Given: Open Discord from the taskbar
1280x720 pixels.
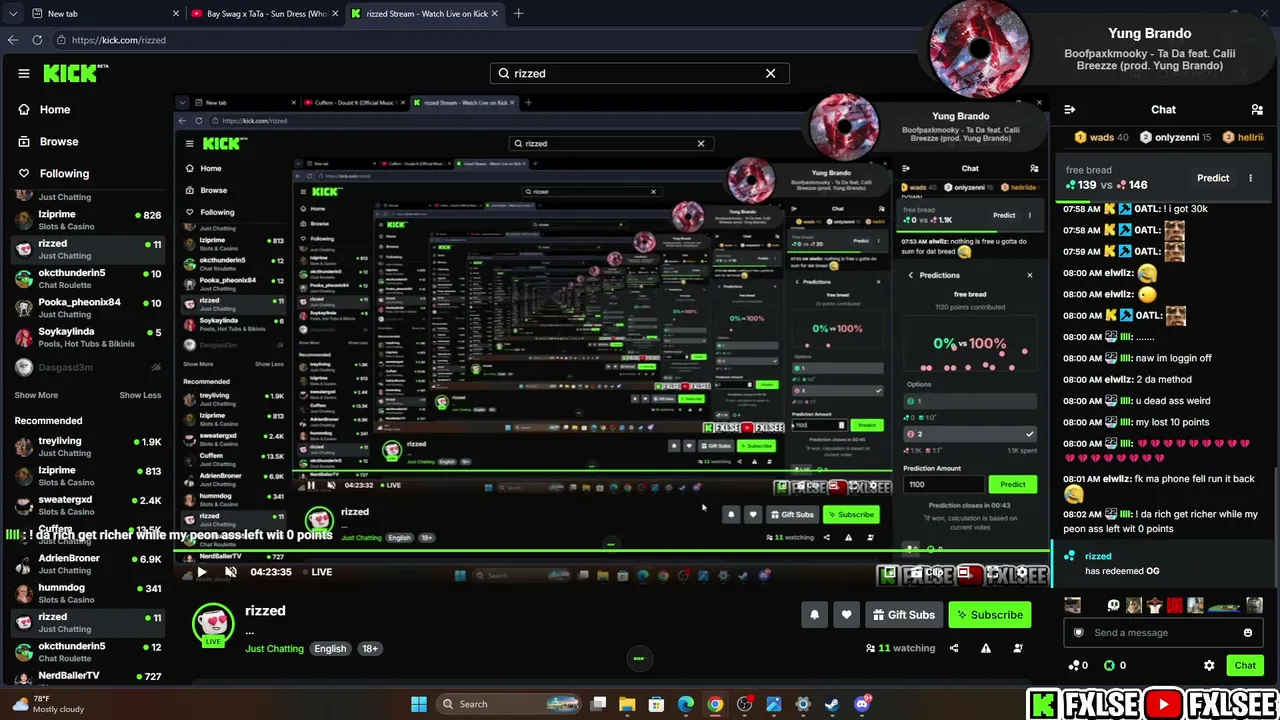Looking at the screenshot, I should (862, 704).
